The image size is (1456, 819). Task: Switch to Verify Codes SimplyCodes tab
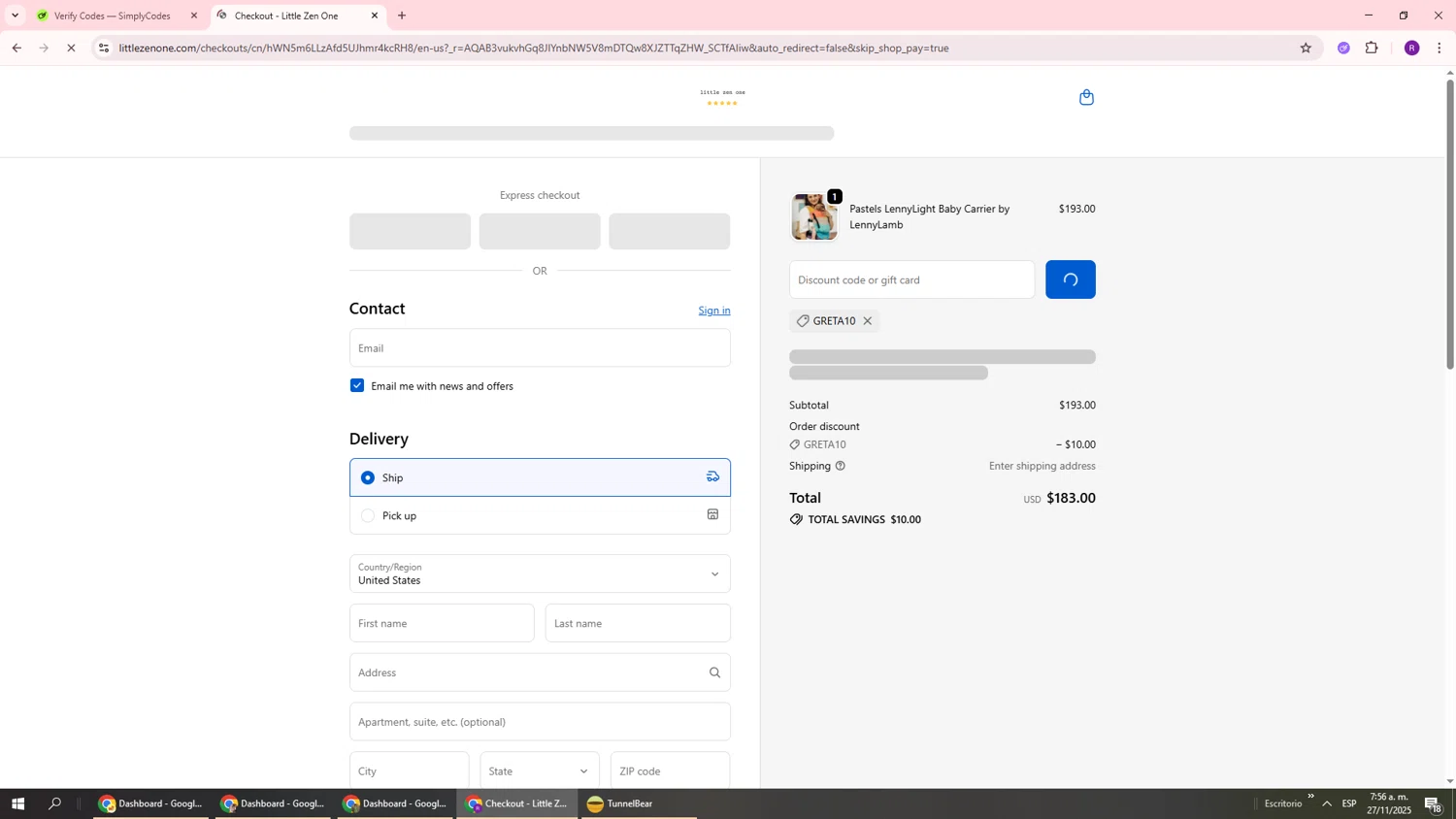tap(114, 16)
